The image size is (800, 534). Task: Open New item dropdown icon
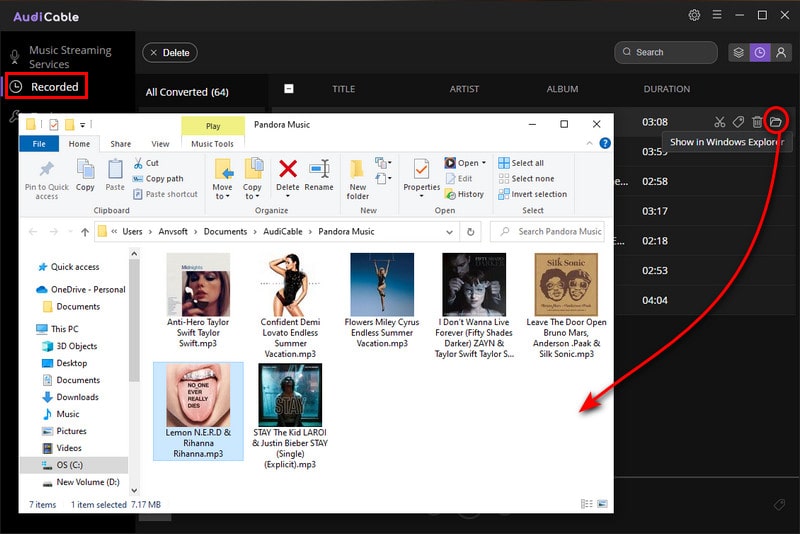point(383,163)
